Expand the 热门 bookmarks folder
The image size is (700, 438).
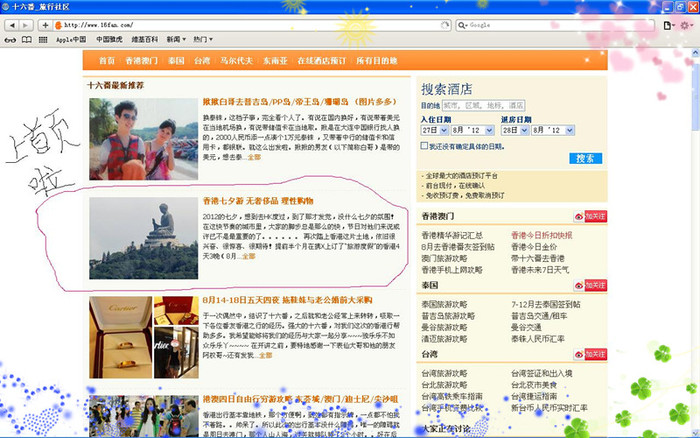203,40
